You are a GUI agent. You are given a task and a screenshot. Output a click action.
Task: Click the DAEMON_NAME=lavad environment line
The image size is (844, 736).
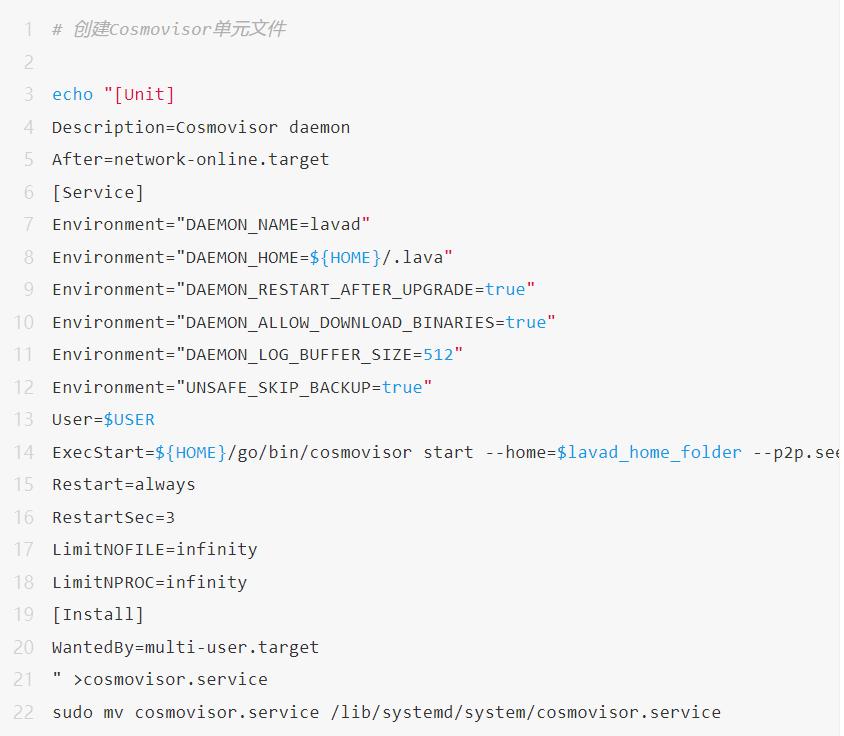click(211, 224)
